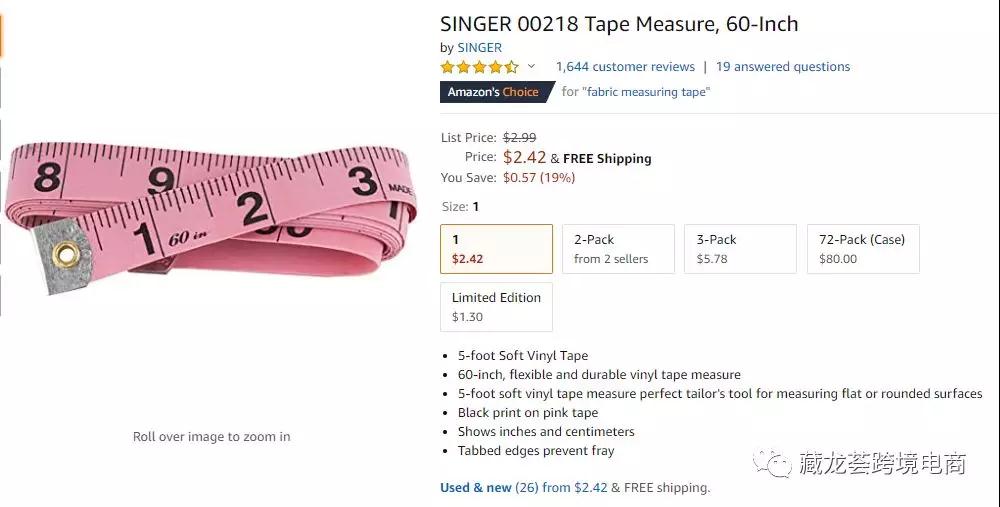Expand the ratings dropdown chevron
The width and height of the screenshot is (1000, 507).
click(x=531, y=67)
